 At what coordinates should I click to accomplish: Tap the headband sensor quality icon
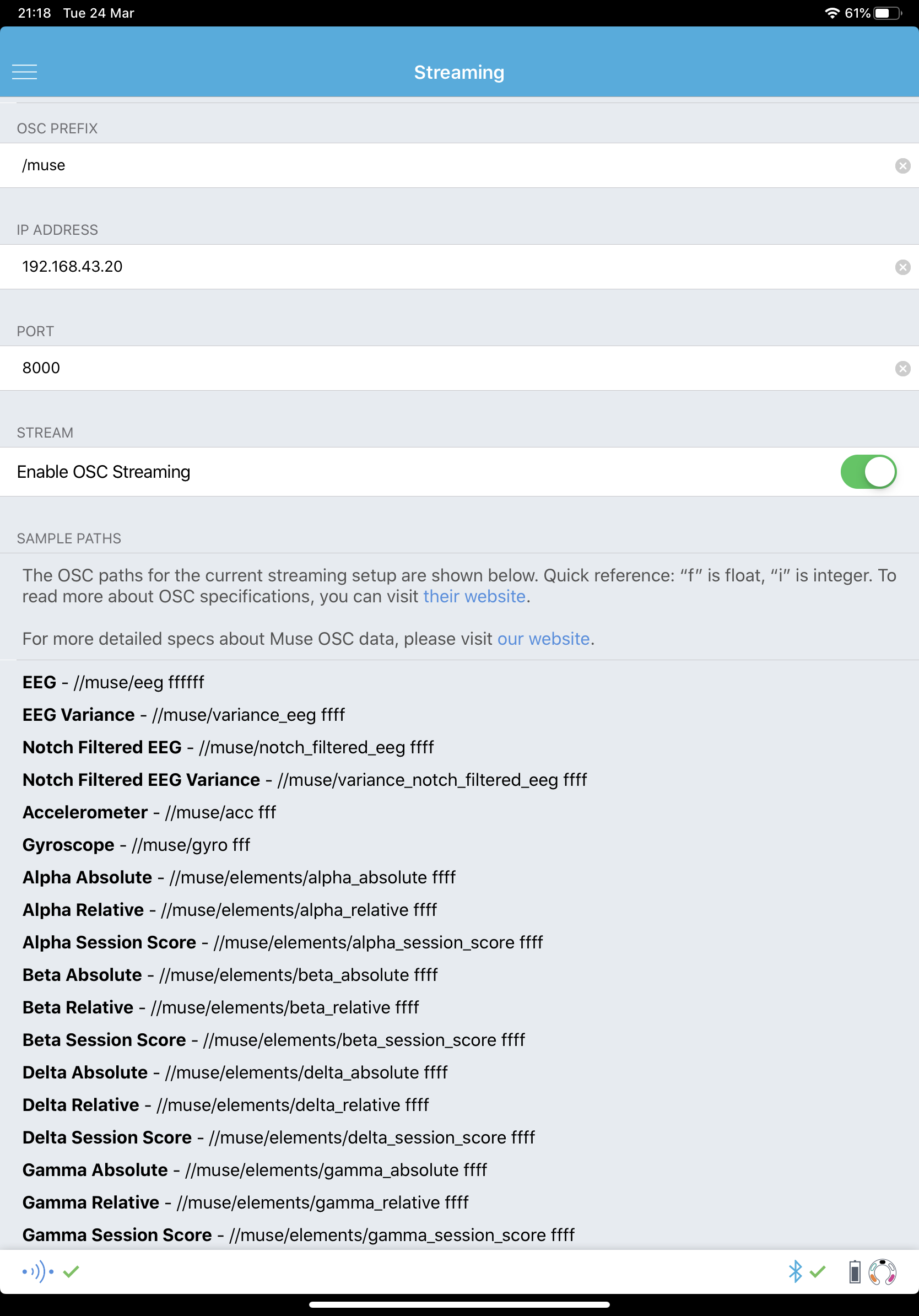[883, 1271]
